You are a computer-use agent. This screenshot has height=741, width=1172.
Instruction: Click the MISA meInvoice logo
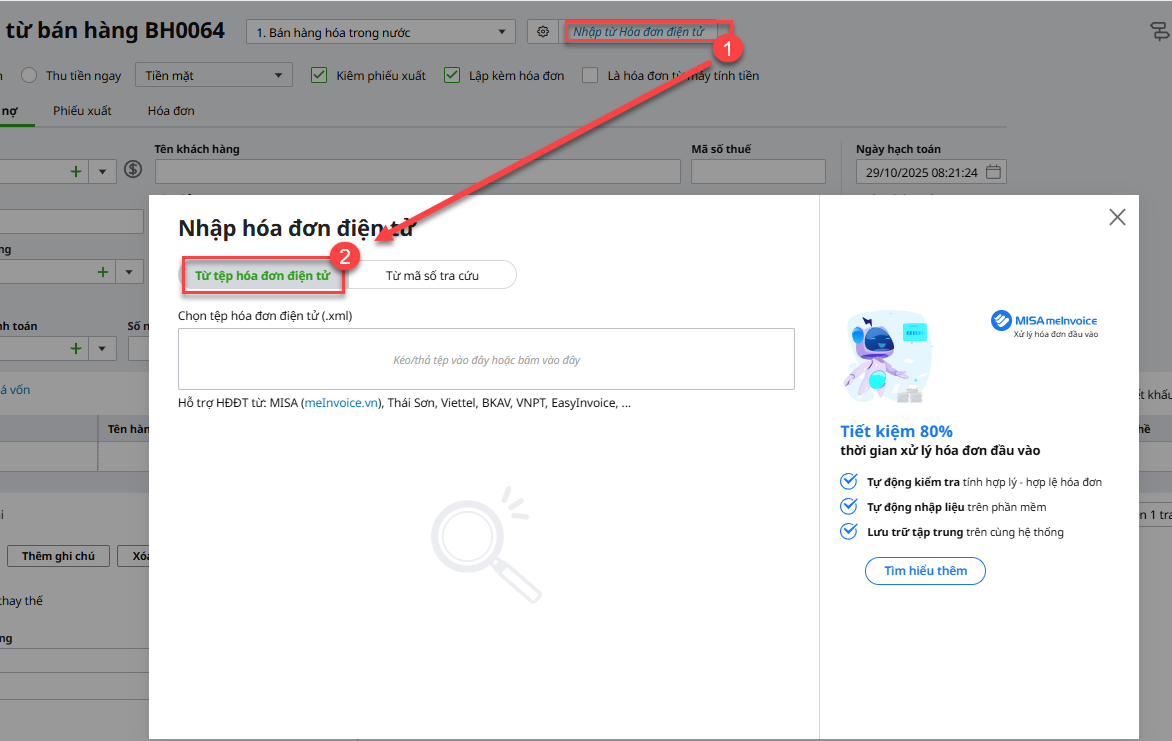[x=1044, y=320]
